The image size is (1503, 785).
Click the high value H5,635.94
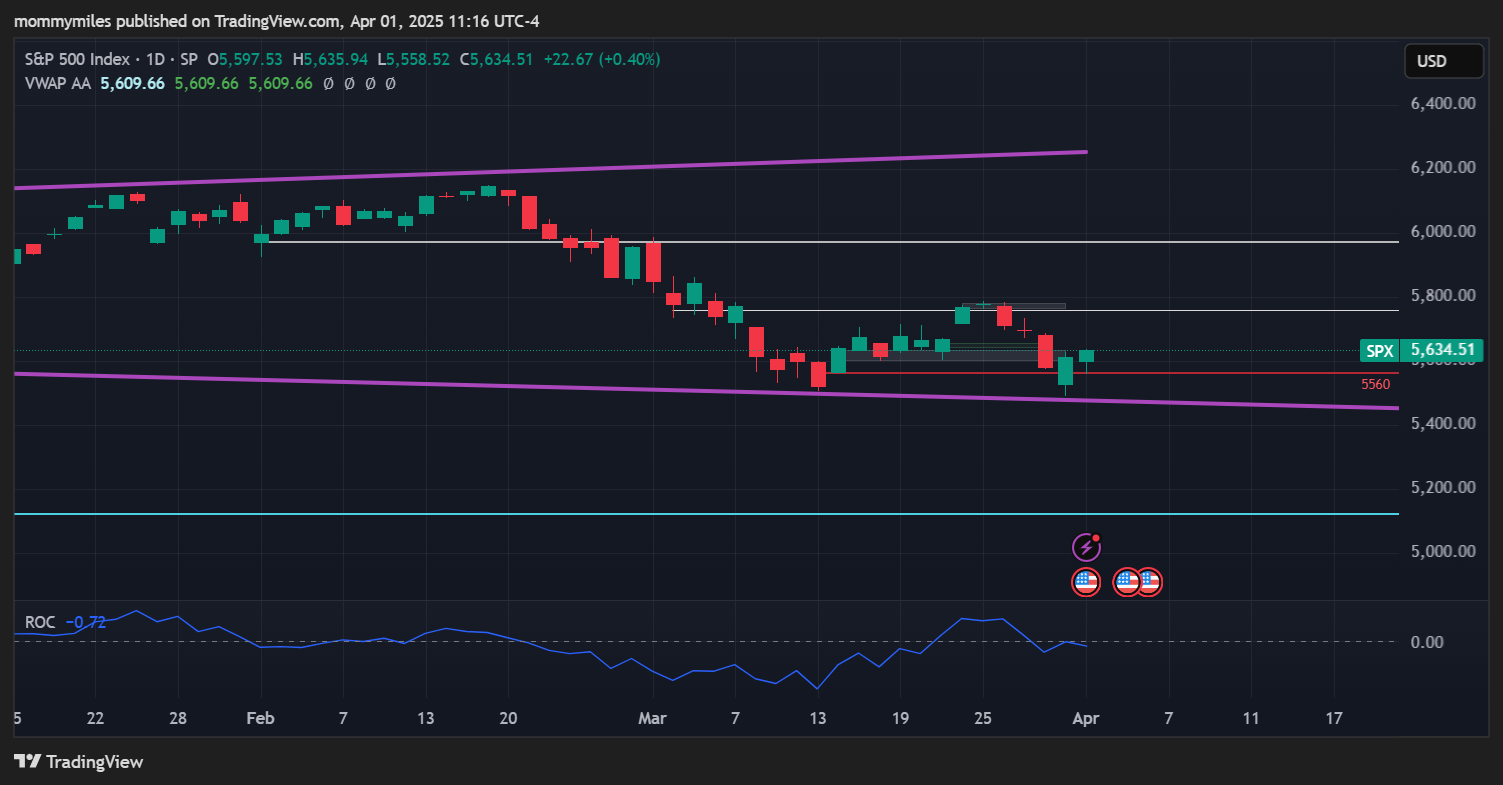click(x=331, y=60)
